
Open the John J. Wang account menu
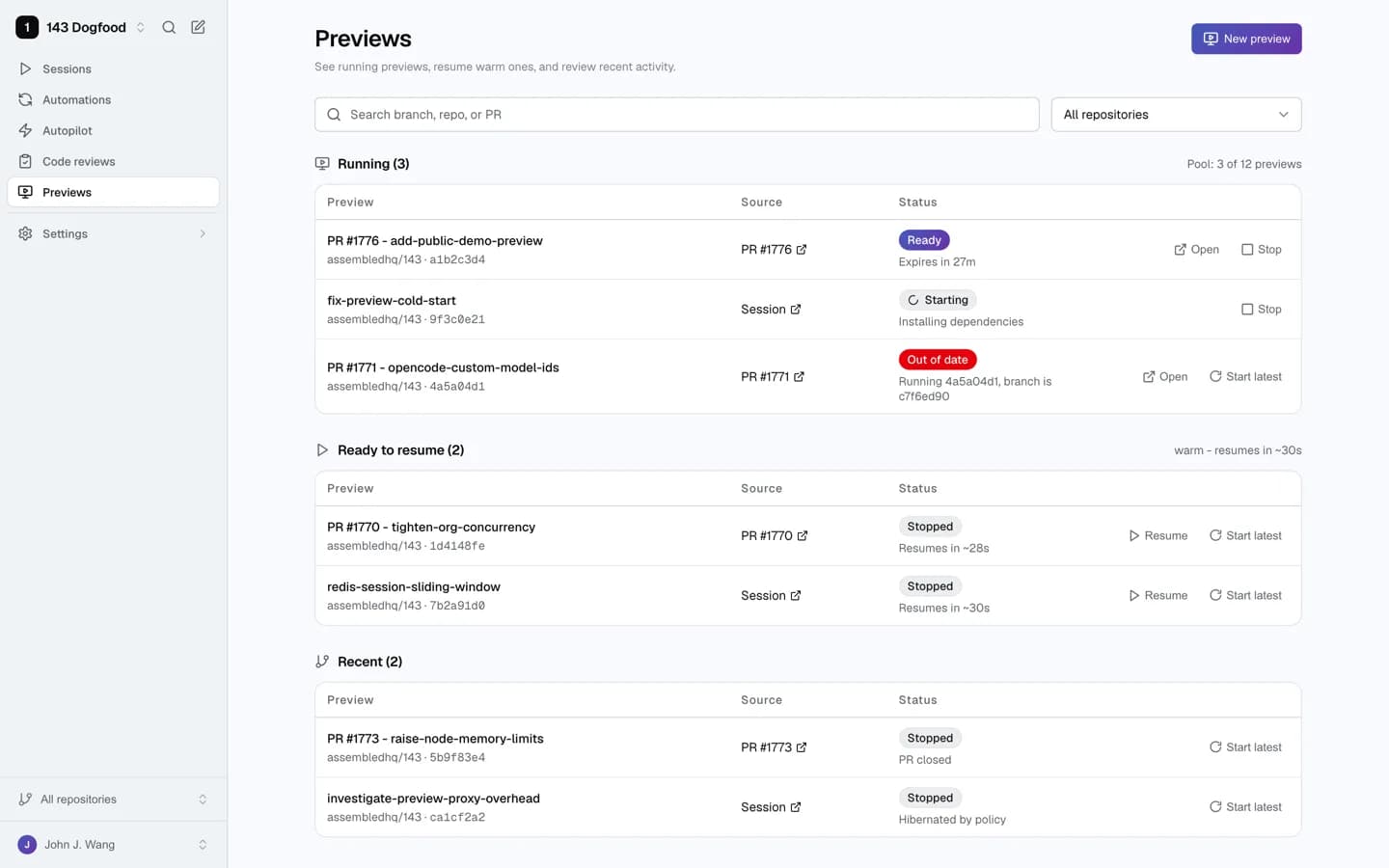tap(114, 844)
